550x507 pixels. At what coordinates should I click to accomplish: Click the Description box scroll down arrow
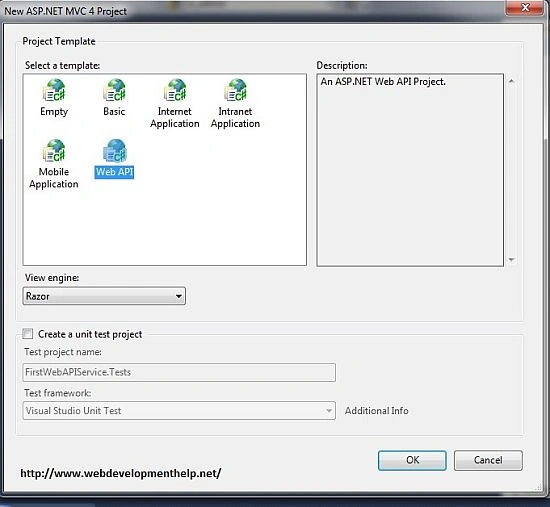[x=511, y=260]
